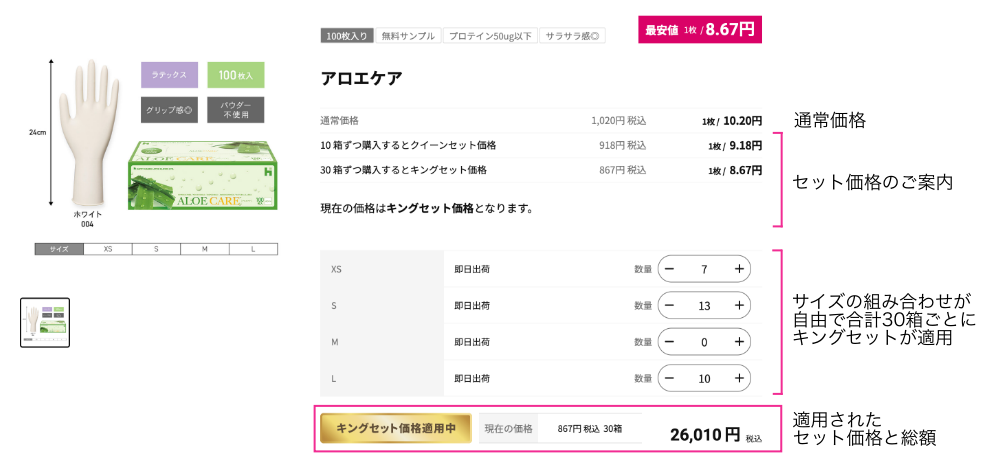Click the 通常価格 row label in price table
Image resolution: width=1000 pixels, height=470 pixels.
(x=339, y=121)
